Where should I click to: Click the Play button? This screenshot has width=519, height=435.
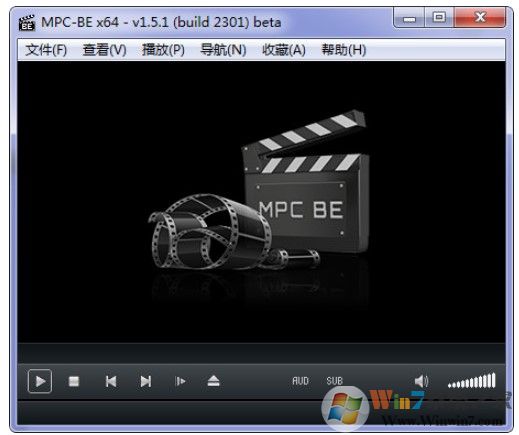pyautogui.click(x=40, y=381)
